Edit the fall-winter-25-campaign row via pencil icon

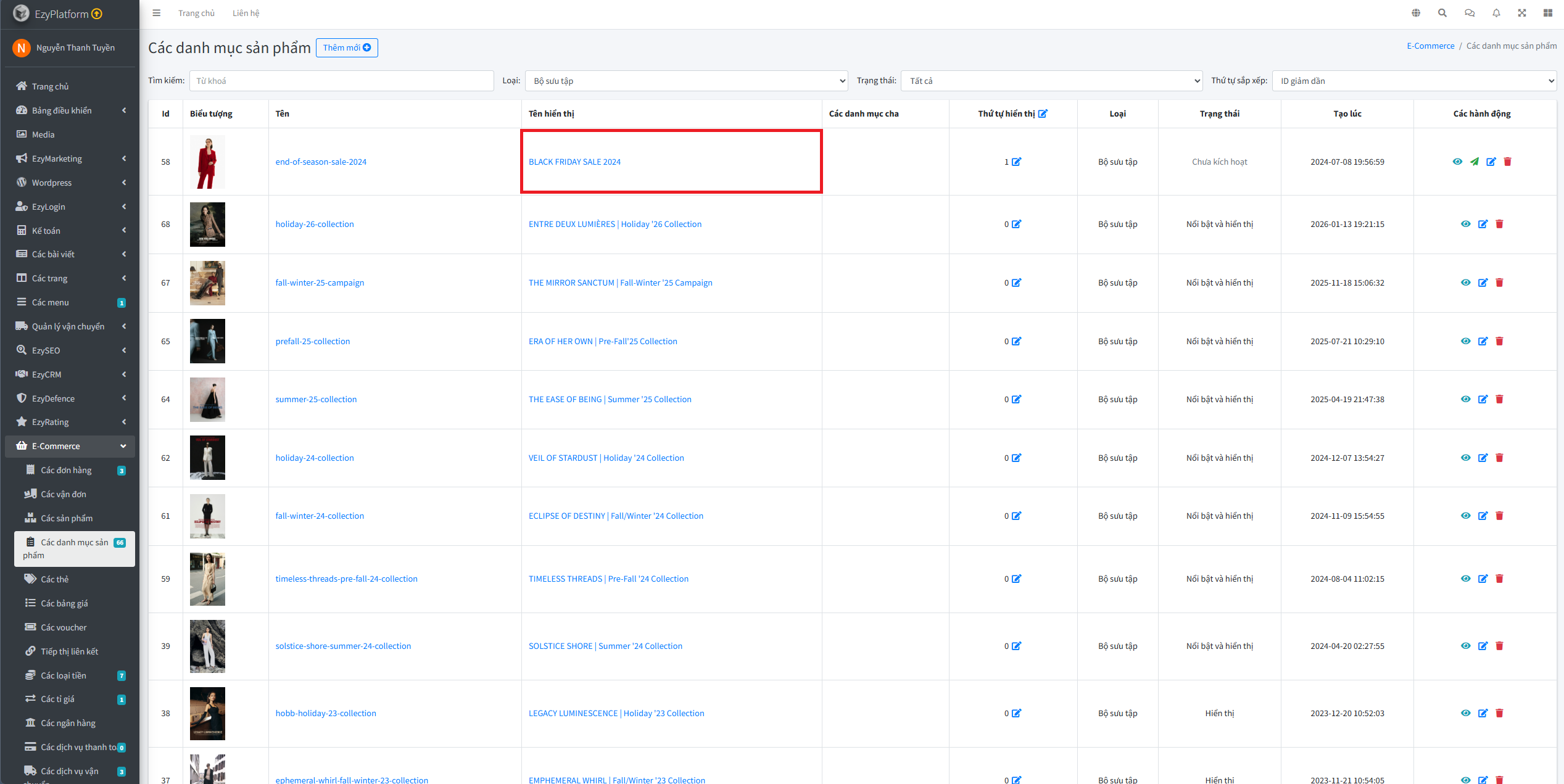(1483, 283)
